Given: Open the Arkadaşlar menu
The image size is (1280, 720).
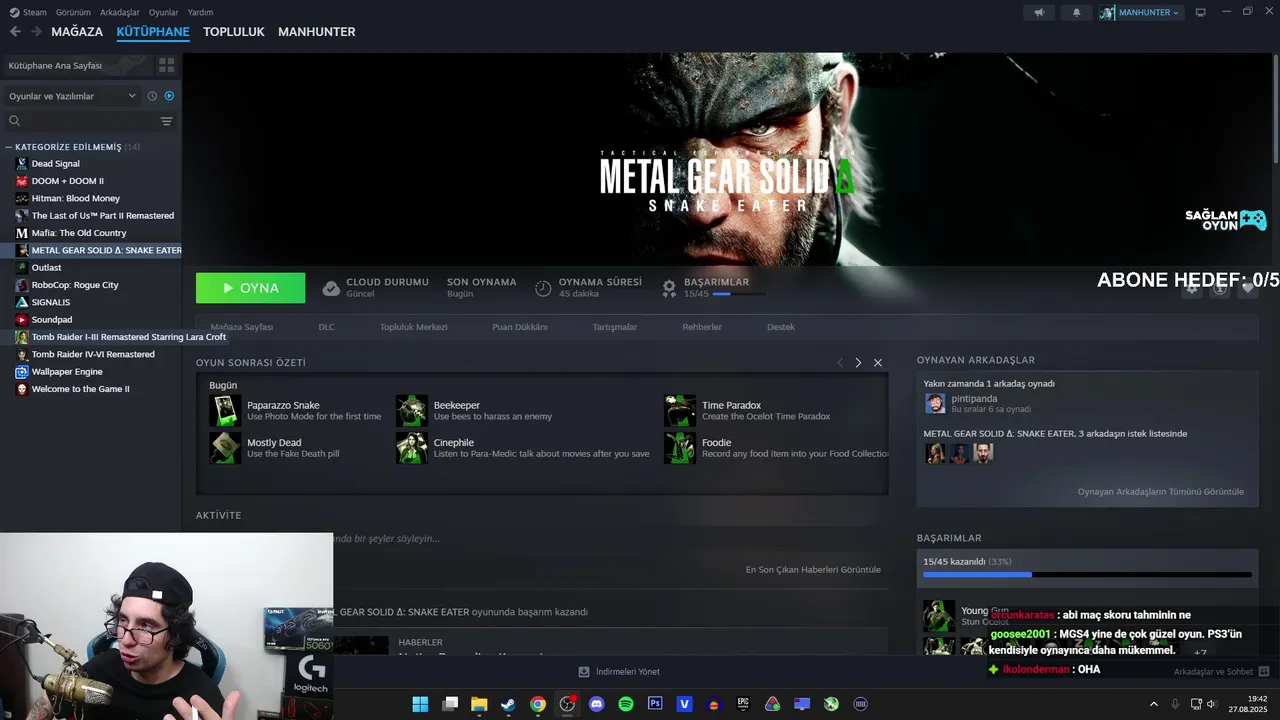Looking at the screenshot, I should (120, 12).
